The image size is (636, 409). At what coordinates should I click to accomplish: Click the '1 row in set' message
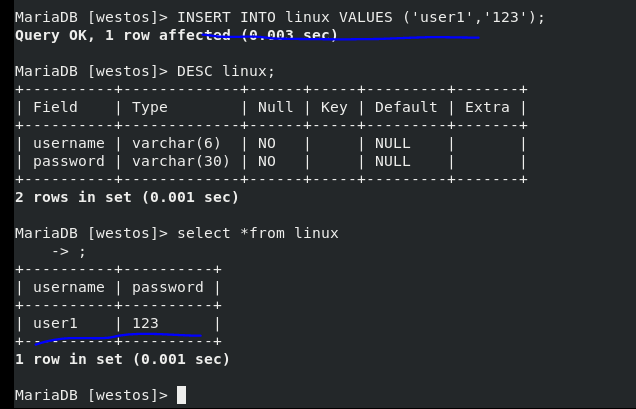pyautogui.click(x=122, y=359)
